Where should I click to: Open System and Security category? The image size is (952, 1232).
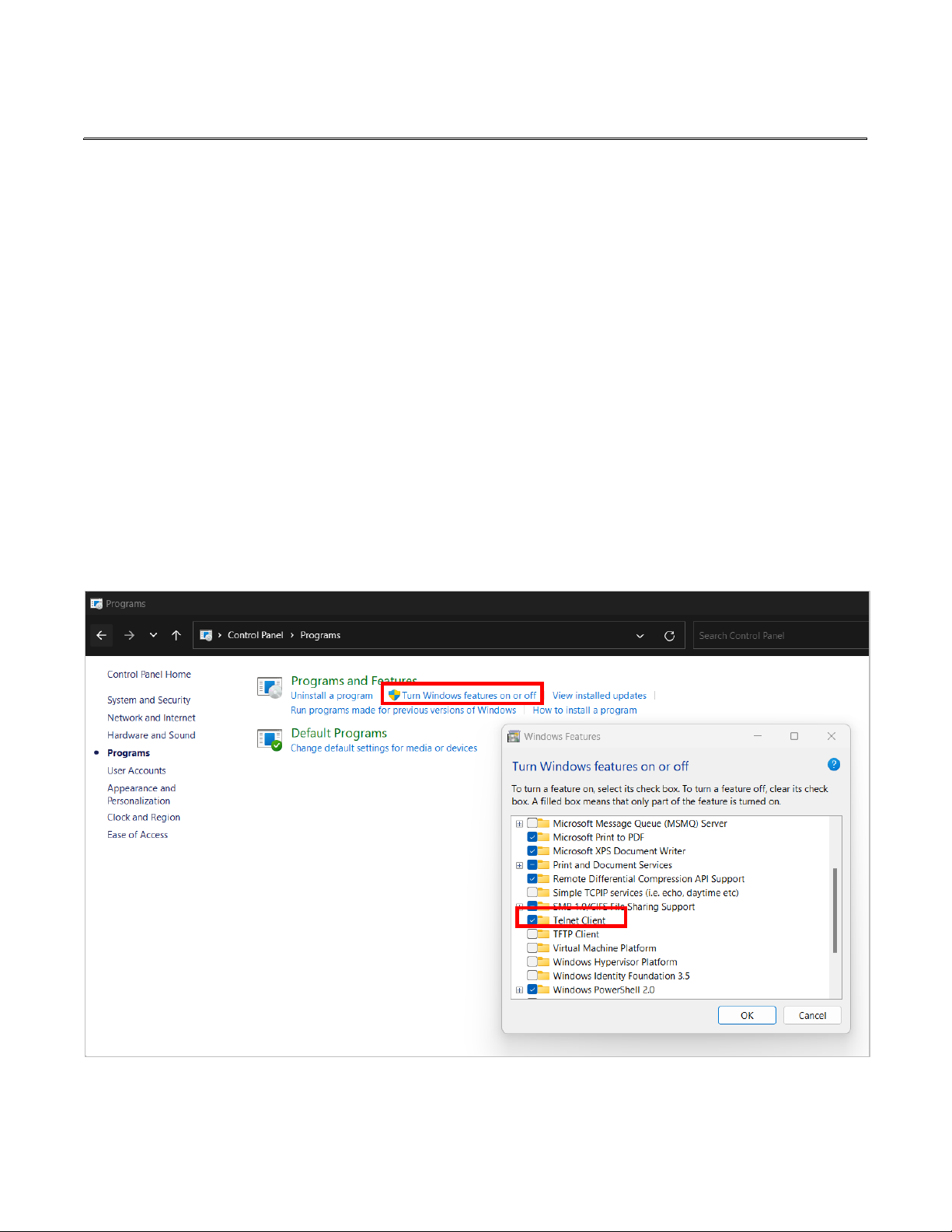click(148, 700)
